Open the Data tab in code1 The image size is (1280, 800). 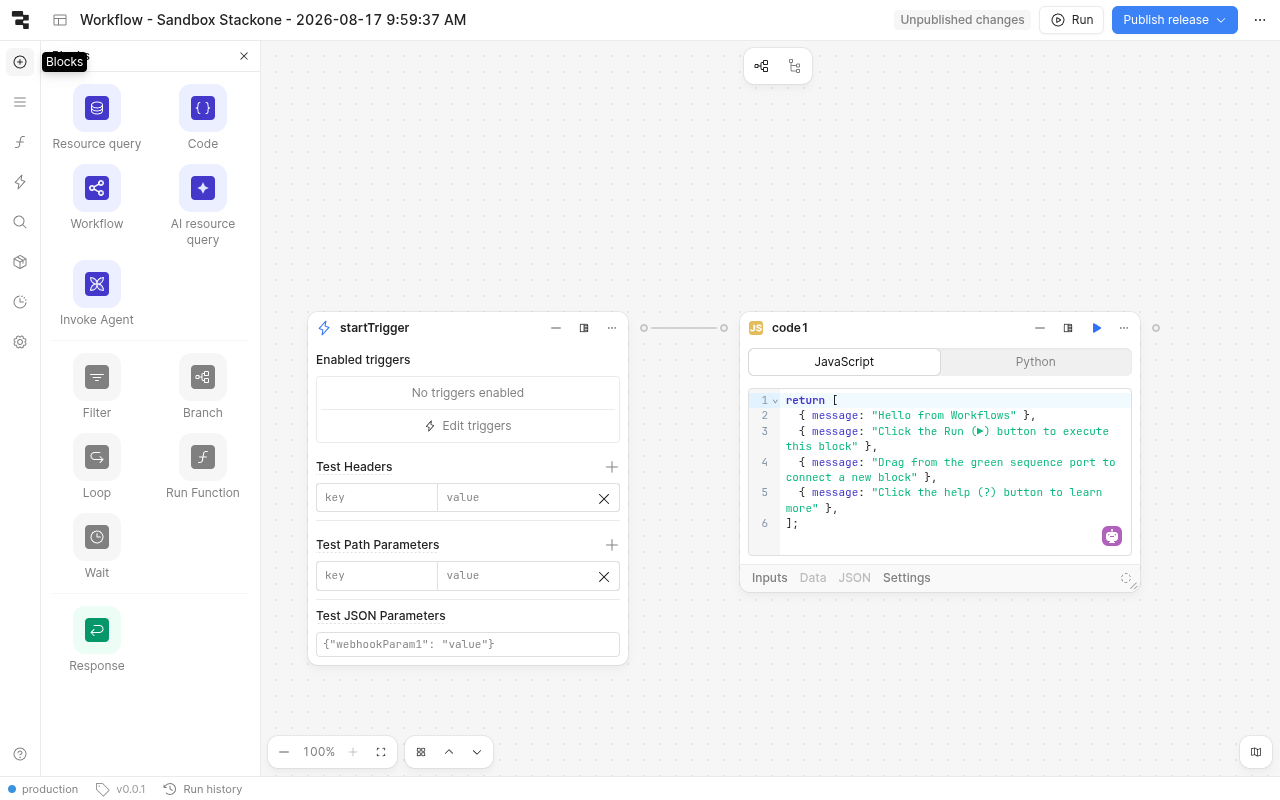(x=813, y=578)
